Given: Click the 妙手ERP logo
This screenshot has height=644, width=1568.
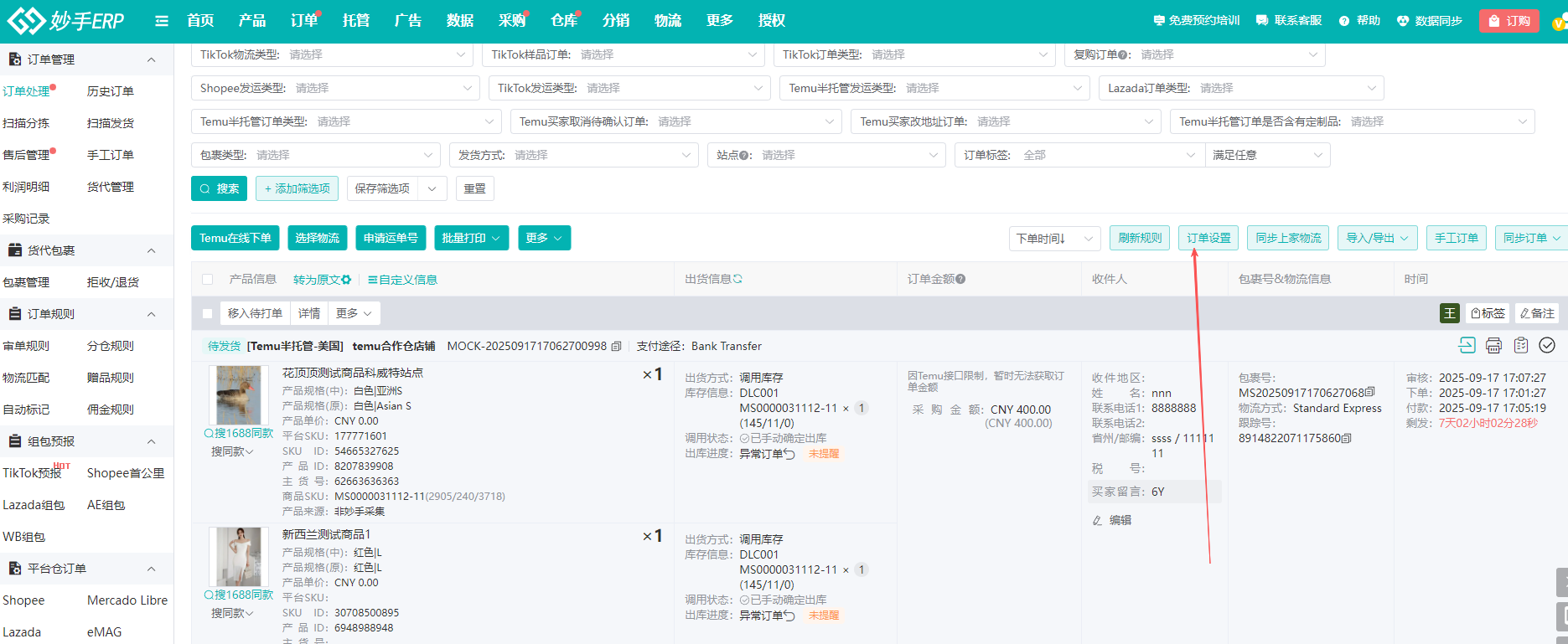Looking at the screenshot, I should 65,20.
